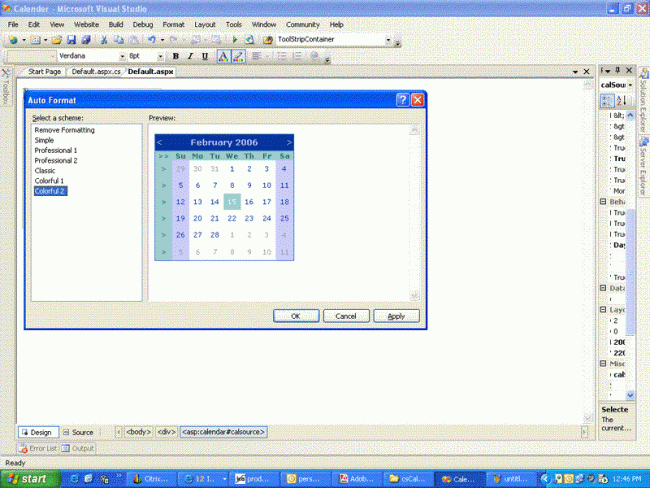Click the Background Color highlighter icon
The height and width of the screenshot is (488, 650).
coord(238,56)
